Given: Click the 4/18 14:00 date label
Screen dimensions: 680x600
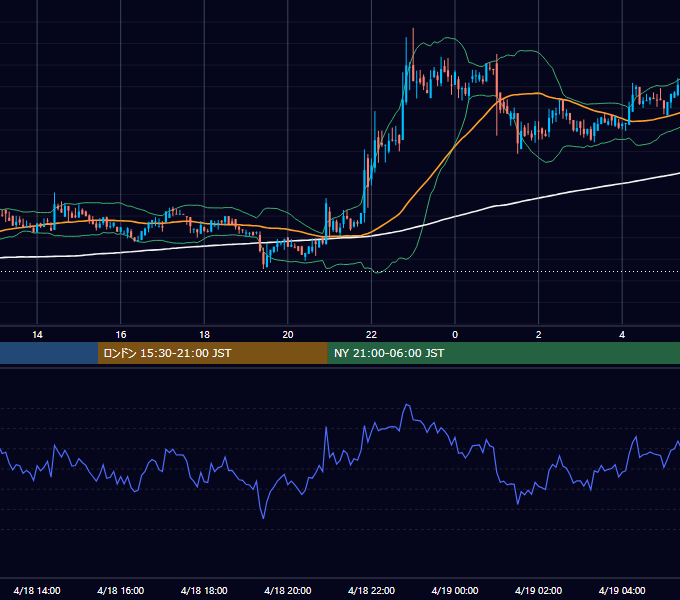Looking at the screenshot, I should [x=37, y=590].
